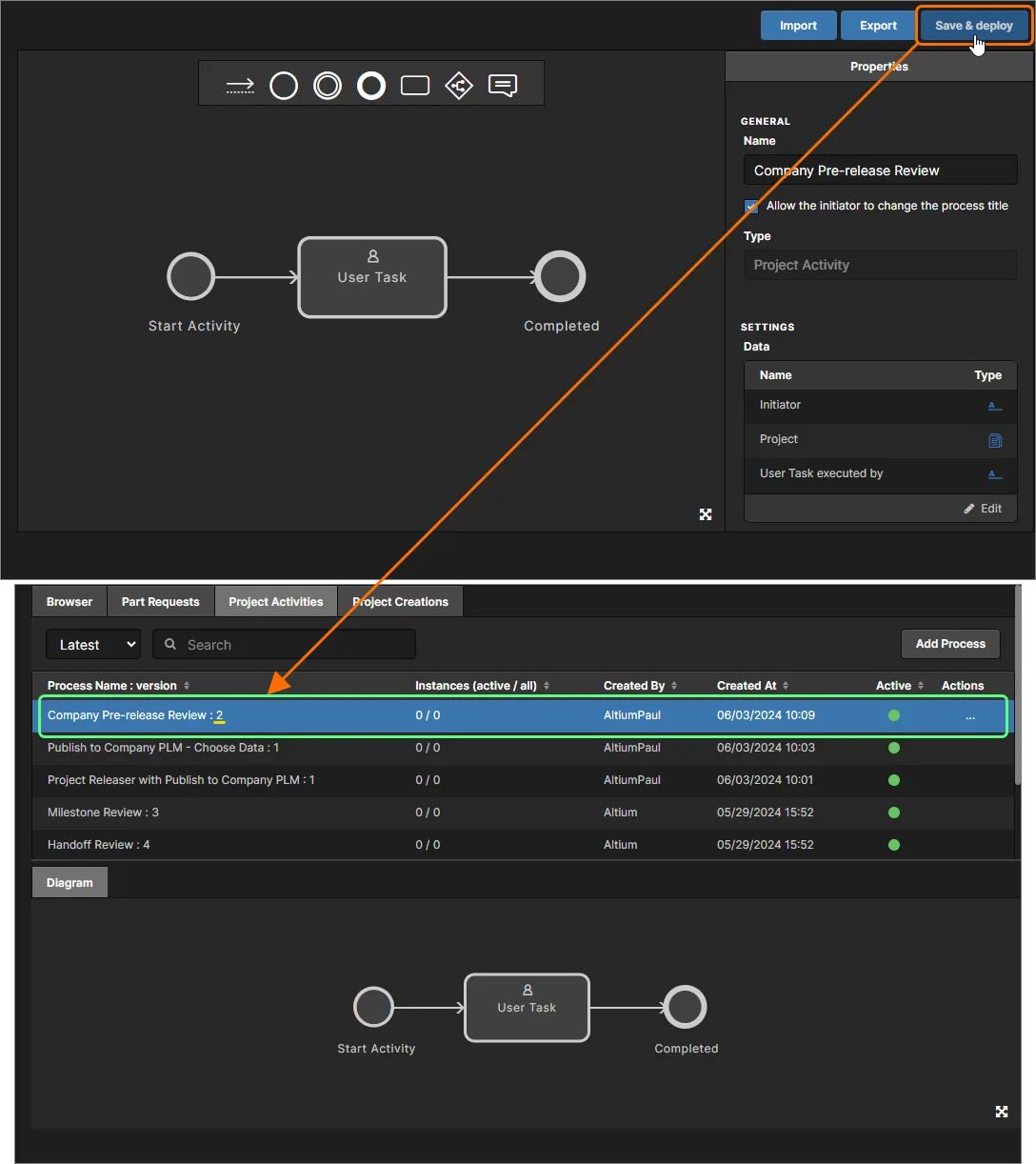Toggle the Active status dot for Milestone Review

[x=893, y=813]
